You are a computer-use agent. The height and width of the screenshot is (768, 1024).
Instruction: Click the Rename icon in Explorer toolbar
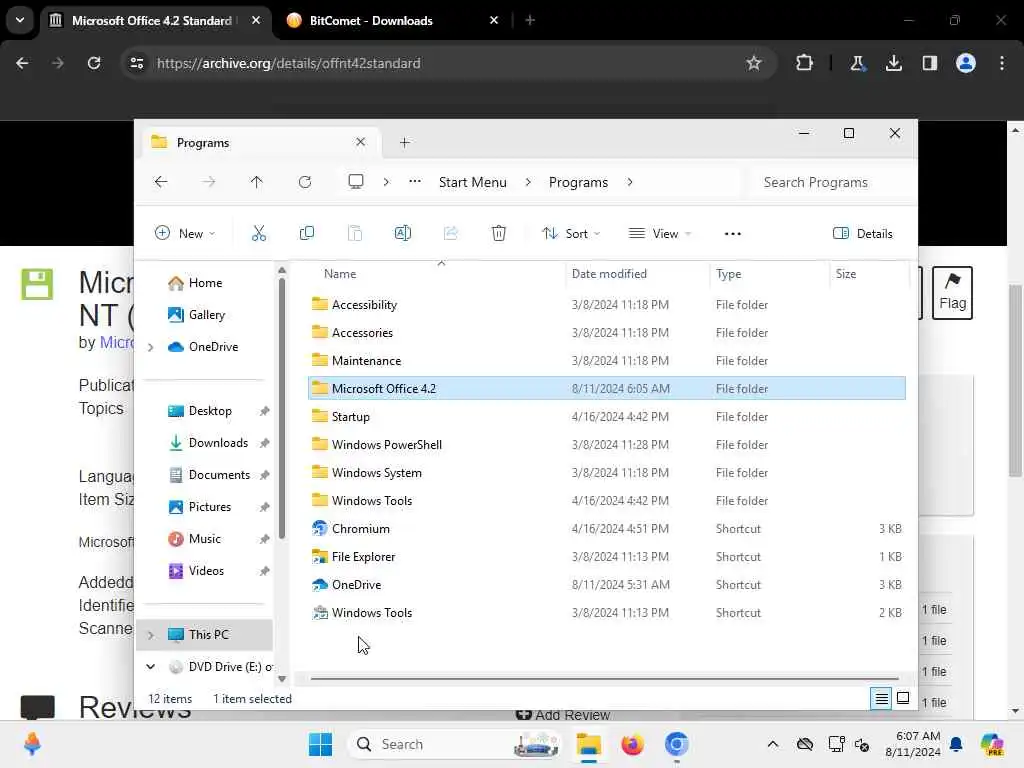[x=403, y=233]
